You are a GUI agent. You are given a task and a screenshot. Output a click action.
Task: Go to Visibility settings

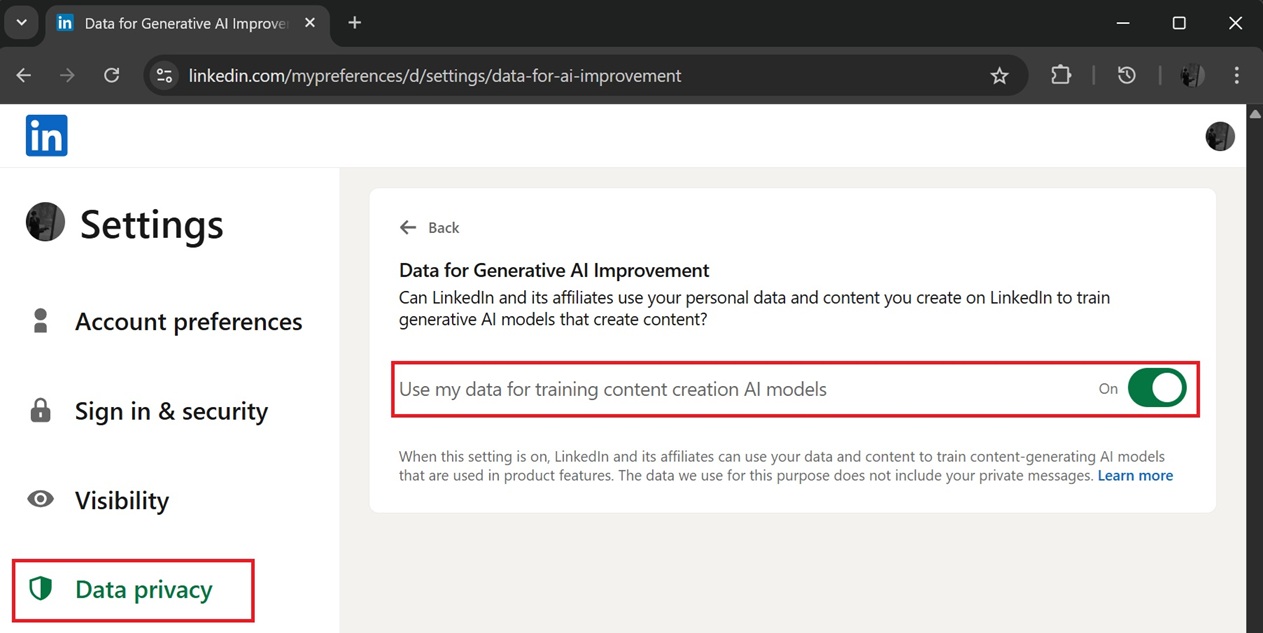[x=121, y=500]
